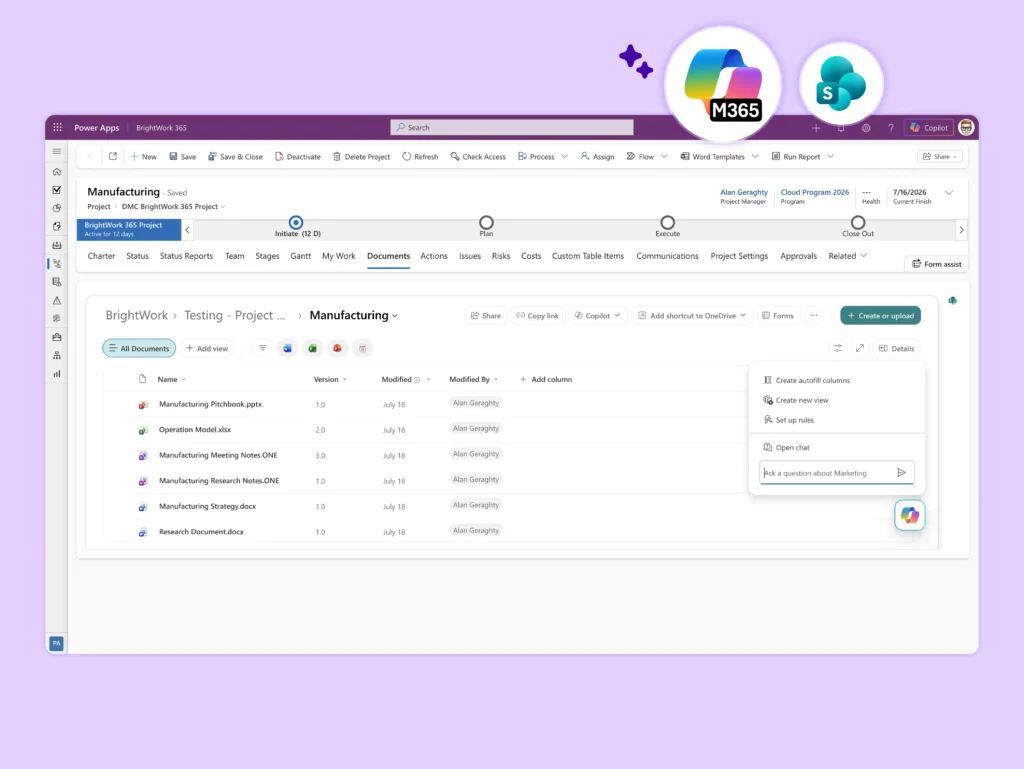Open the help question mark icon
Image resolution: width=1024 pixels, height=769 pixels.
[891, 128]
